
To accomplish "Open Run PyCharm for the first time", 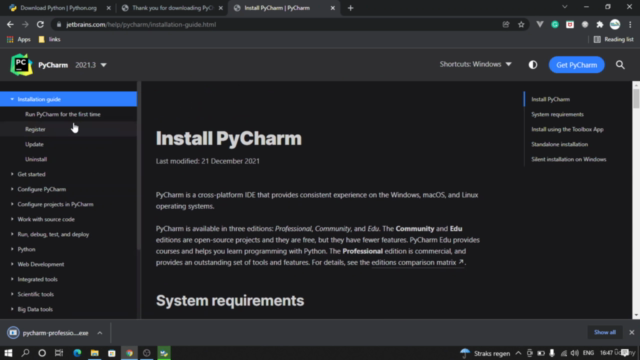I will (62, 114).
